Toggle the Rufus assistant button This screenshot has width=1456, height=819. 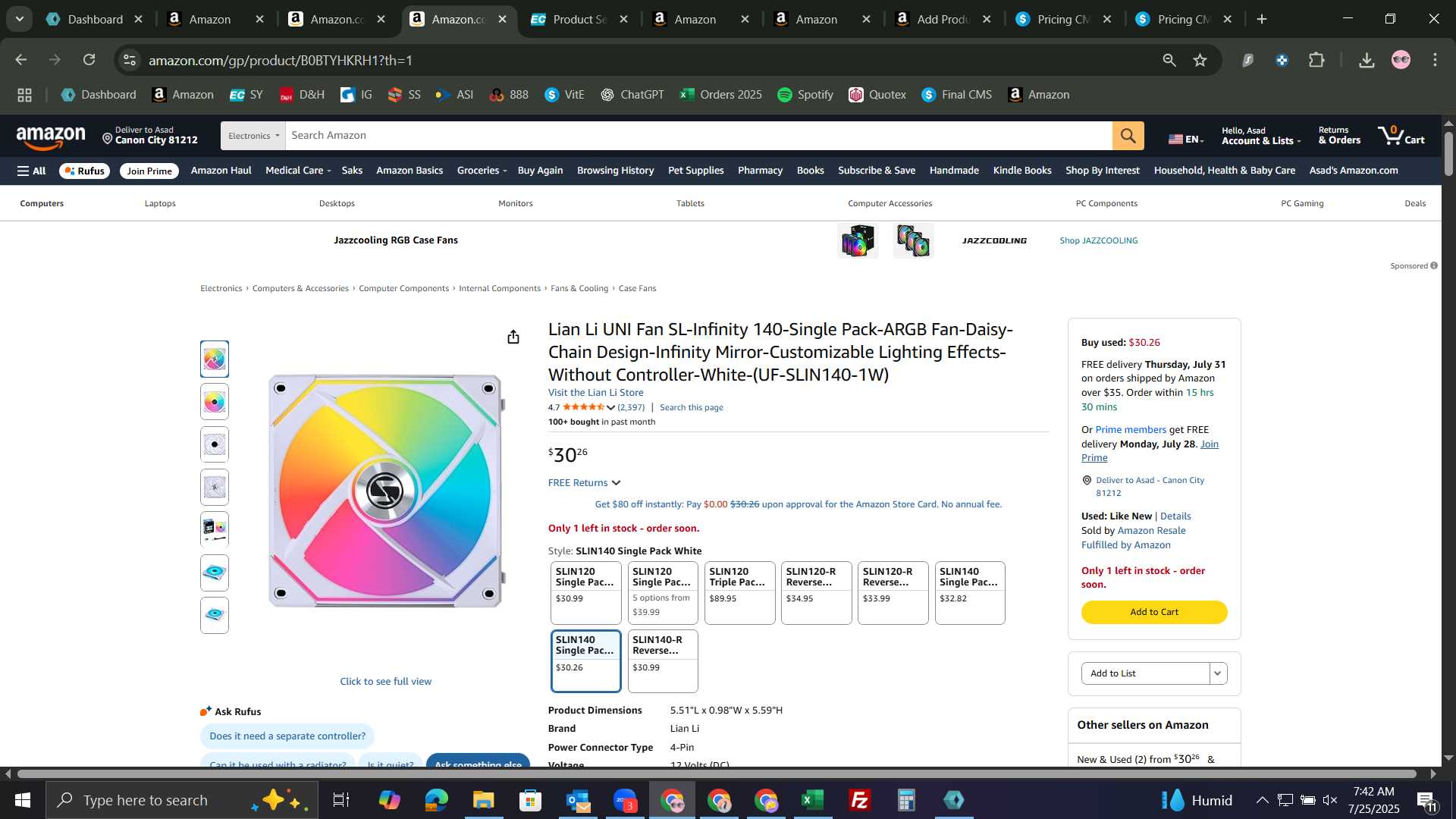pos(84,171)
